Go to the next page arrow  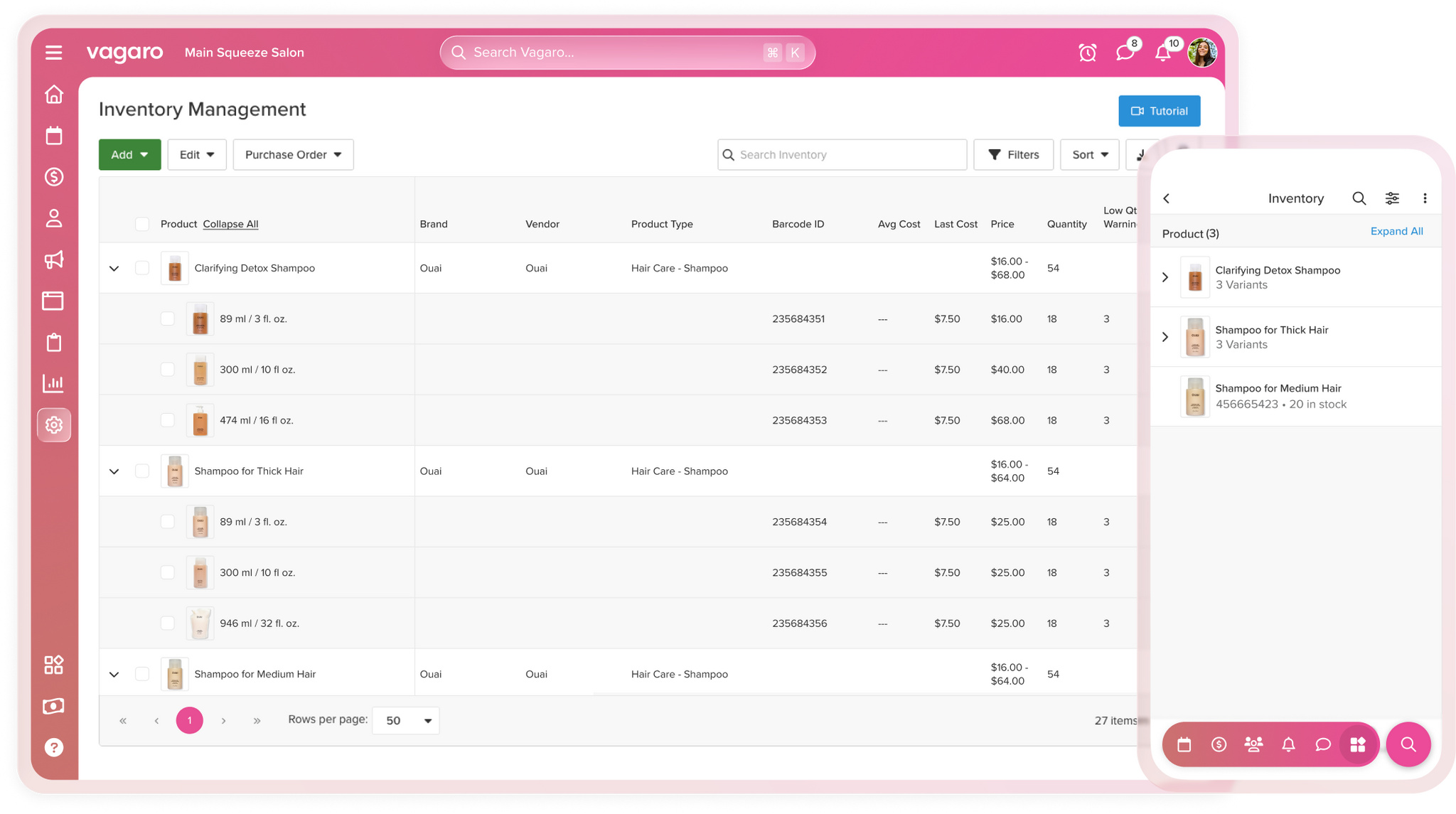[x=223, y=721]
